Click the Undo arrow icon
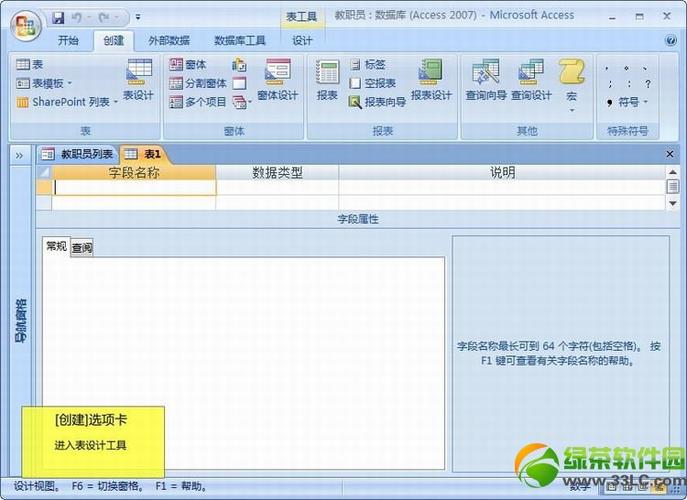Image resolution: width=687 pixels, height=500 pixels. 77,18
